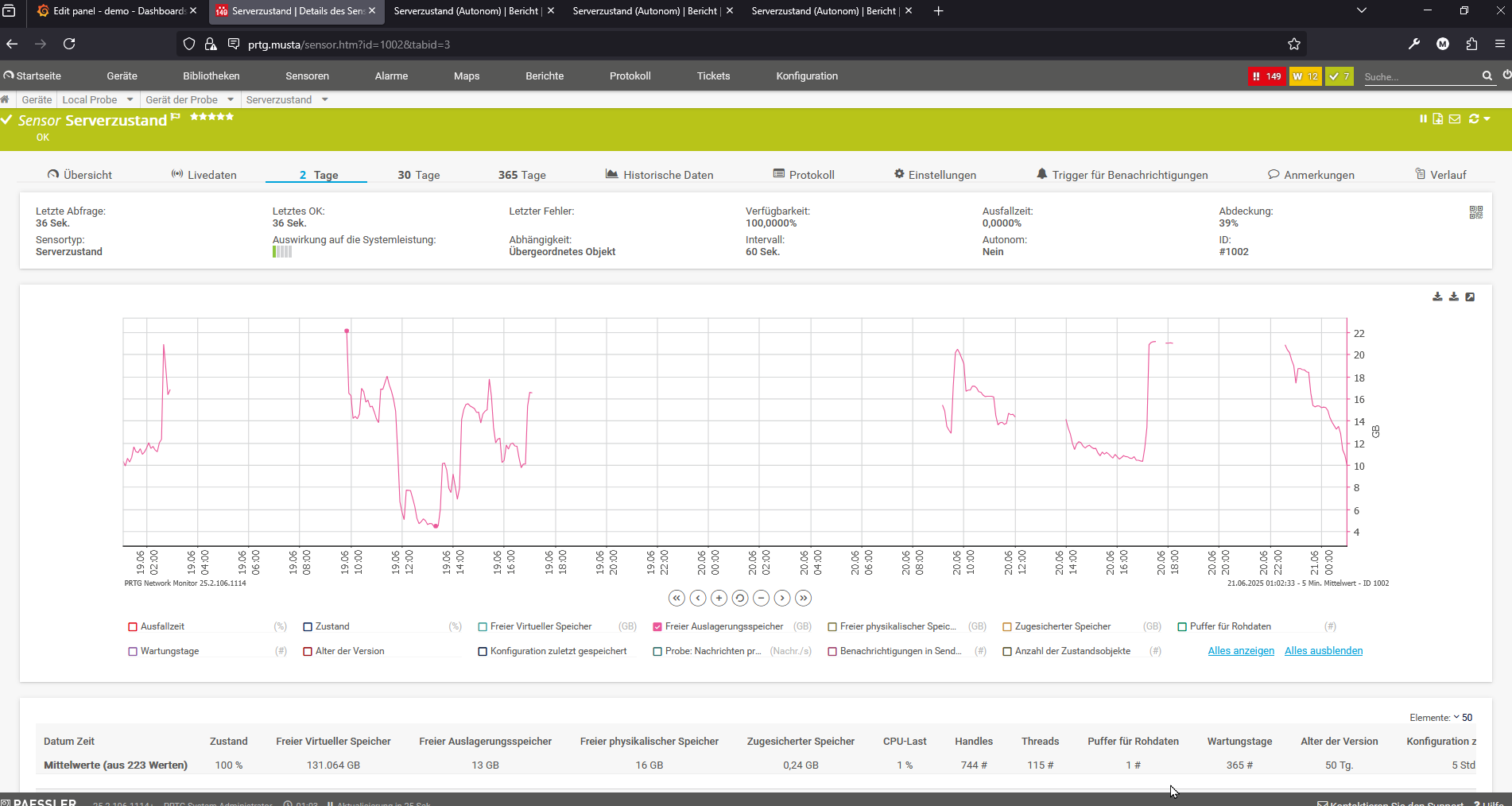
Task: Toggle the Zugesicherter Speicher checkbox
Action: [1007, 627]
